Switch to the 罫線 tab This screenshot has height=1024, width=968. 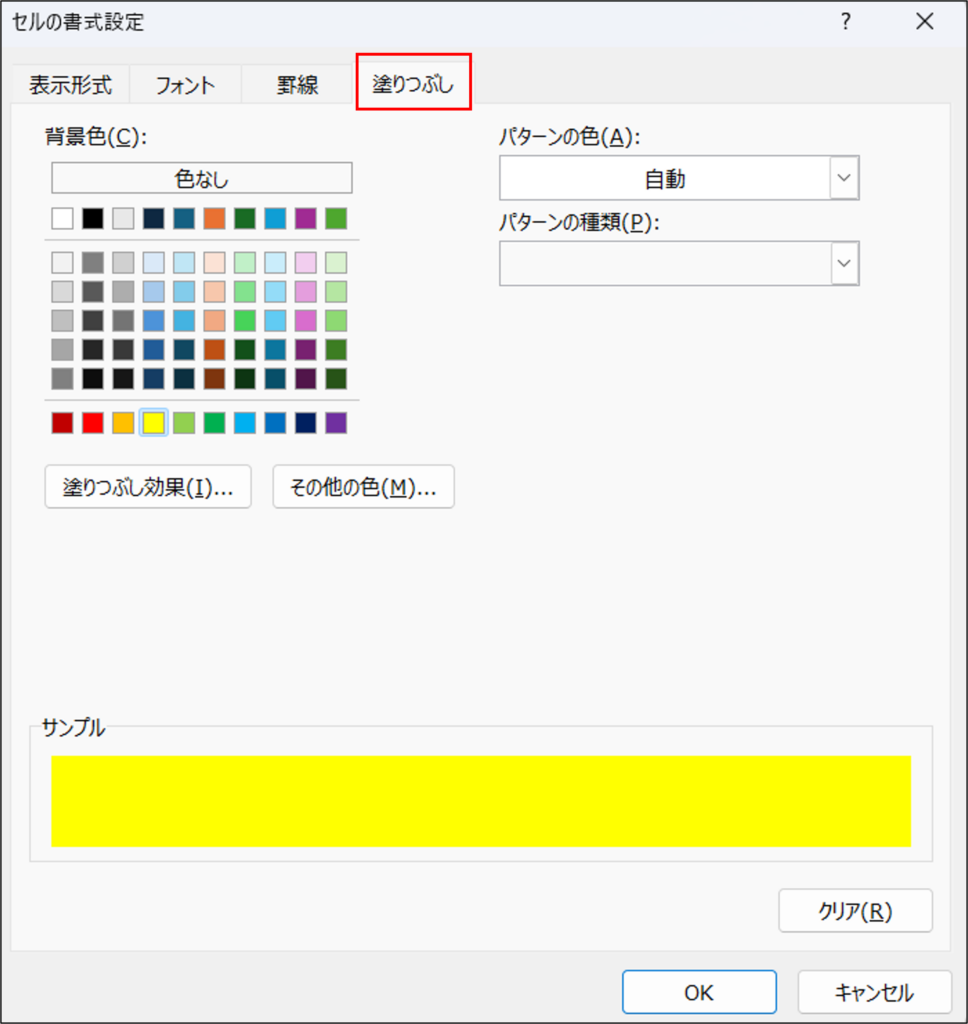coord(296,85)
